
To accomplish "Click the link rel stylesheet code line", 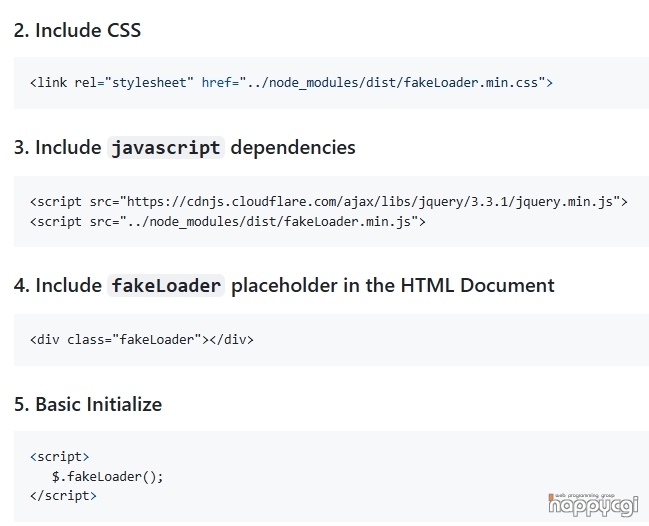I will click(291, 83).
